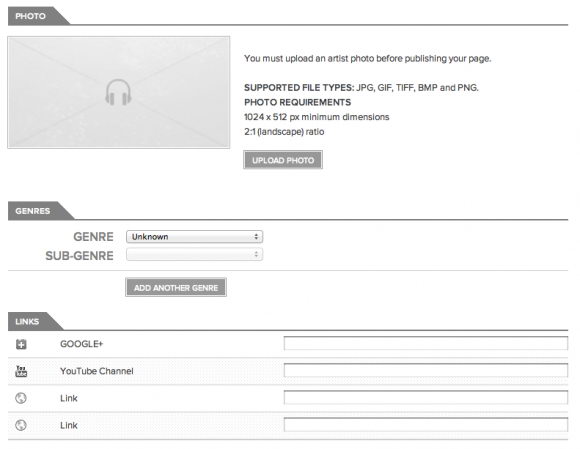Click the SUB-GENRE field label
The height and width of the screenshot is (449, 580).
(x=79, y=256)
